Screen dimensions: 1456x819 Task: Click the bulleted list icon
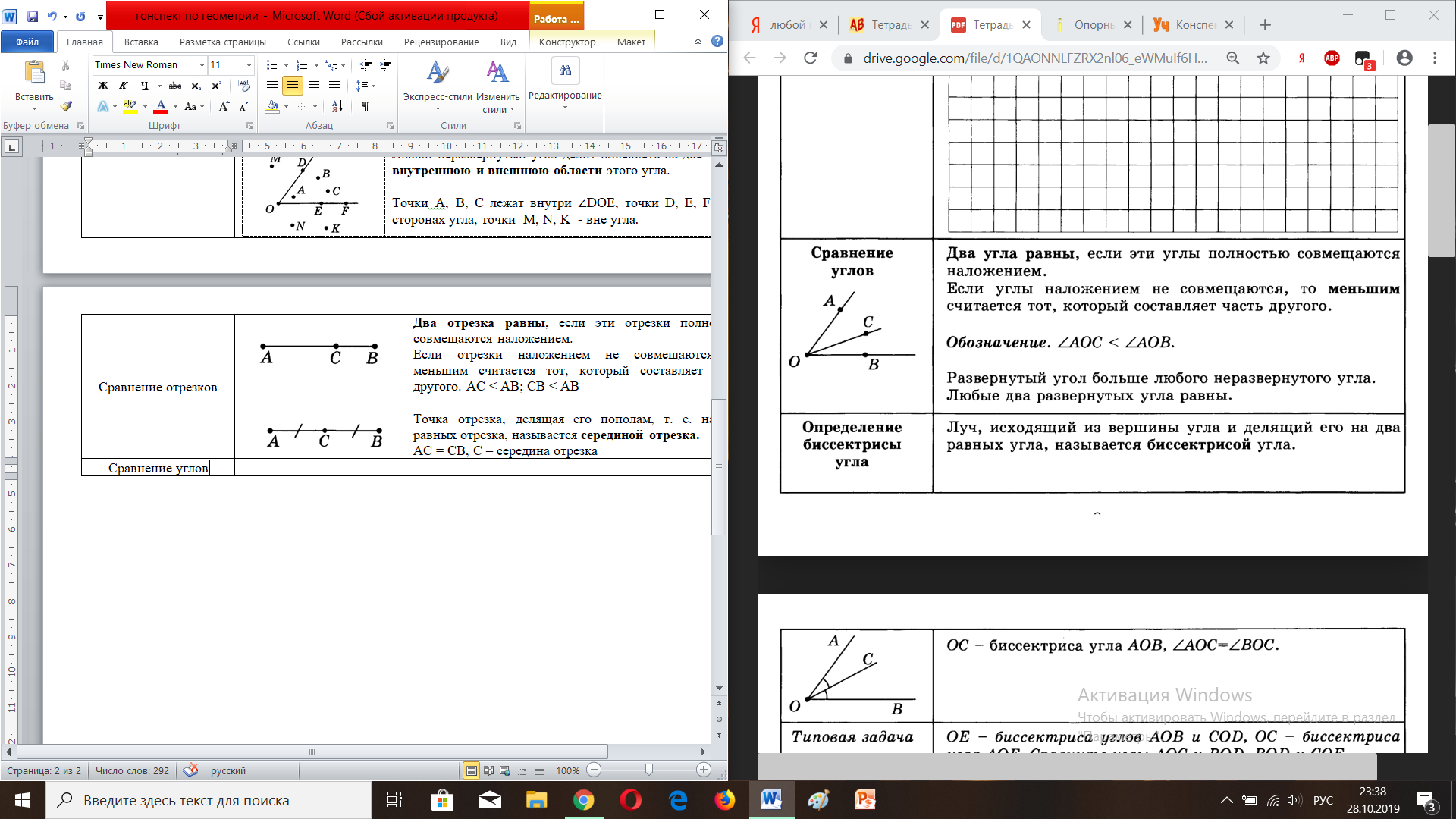click(272, 65)
